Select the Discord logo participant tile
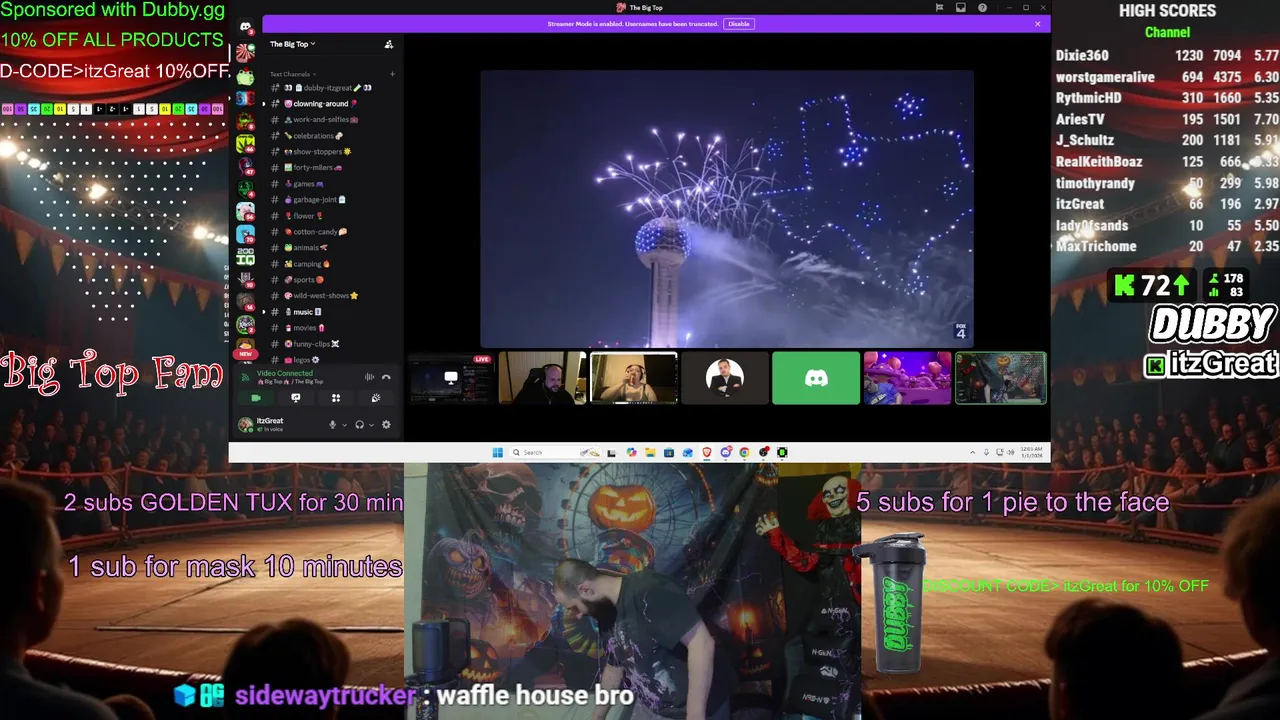The height and width of the screenshot is (720, 1280). 816,378
